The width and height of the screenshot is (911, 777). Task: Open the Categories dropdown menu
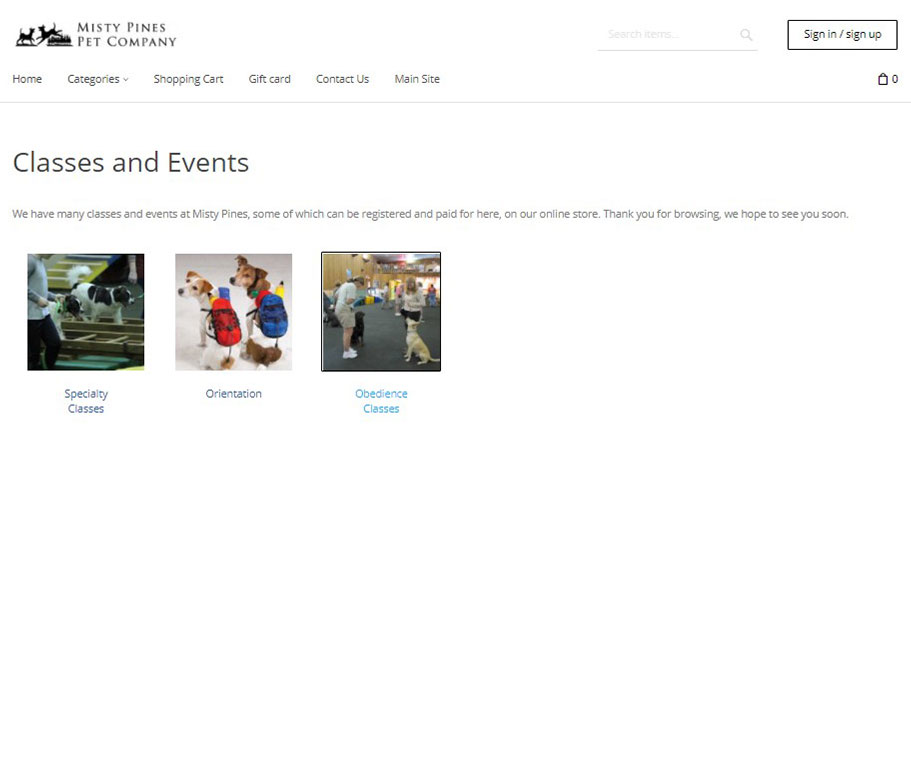(x=93, y=79)
